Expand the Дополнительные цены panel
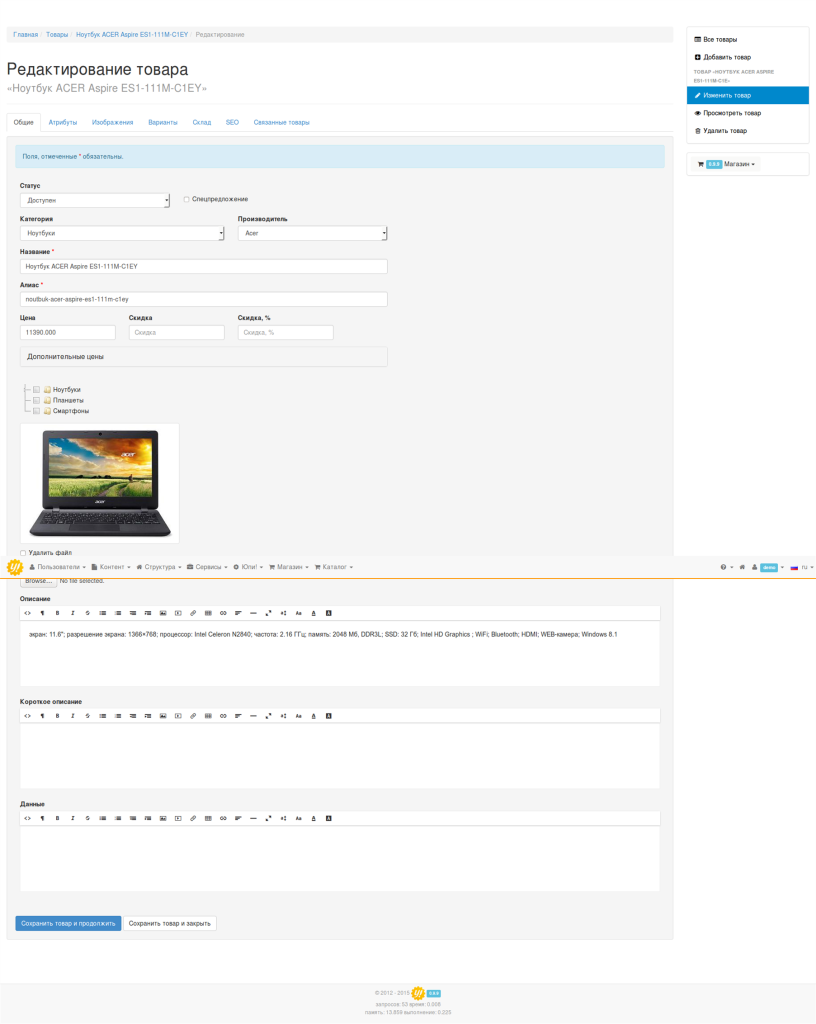This screenshot has width=816, height=1024. coord(204,357)
